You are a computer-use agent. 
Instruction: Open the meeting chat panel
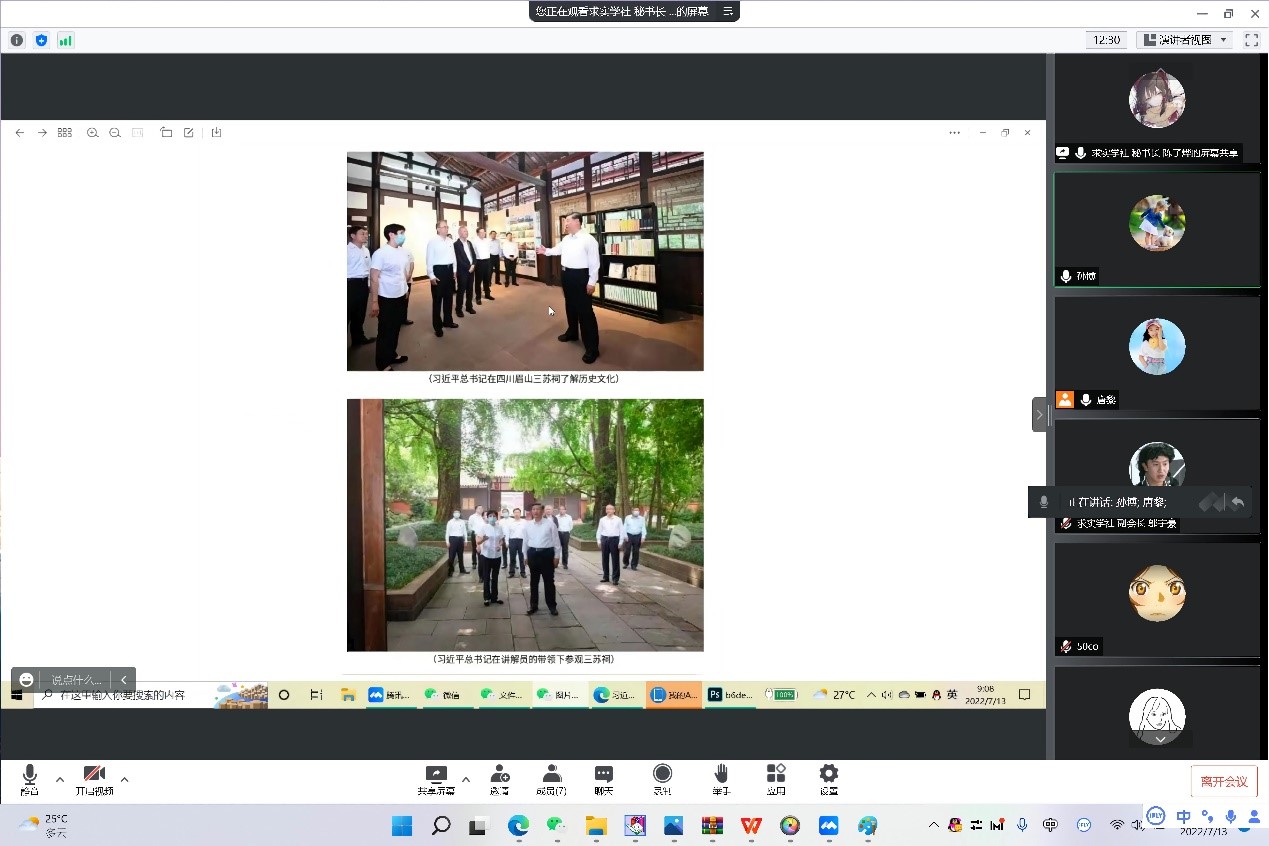tap(604, 779)
